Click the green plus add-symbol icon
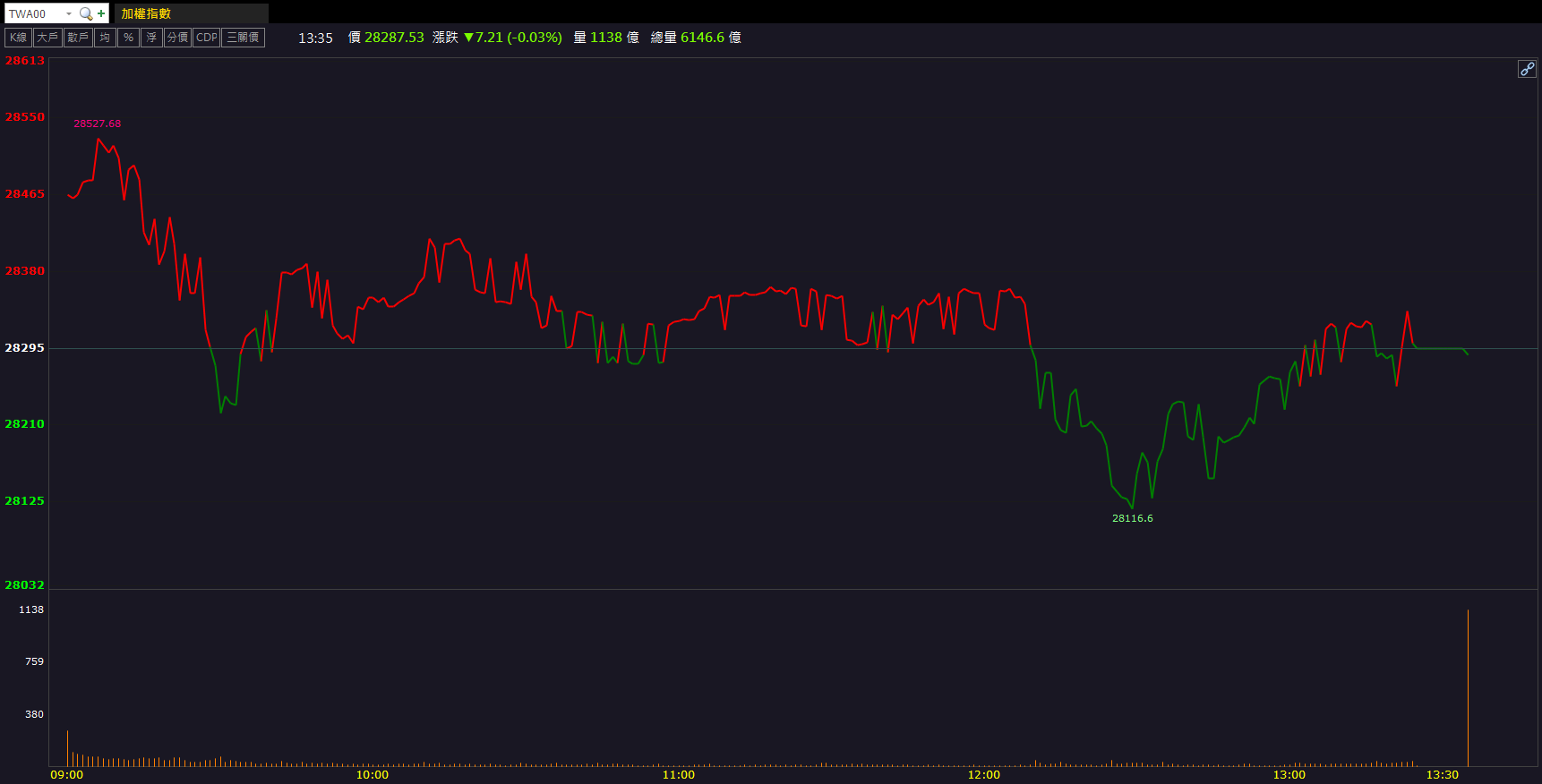1542x784 pixels. coord(101,13)
